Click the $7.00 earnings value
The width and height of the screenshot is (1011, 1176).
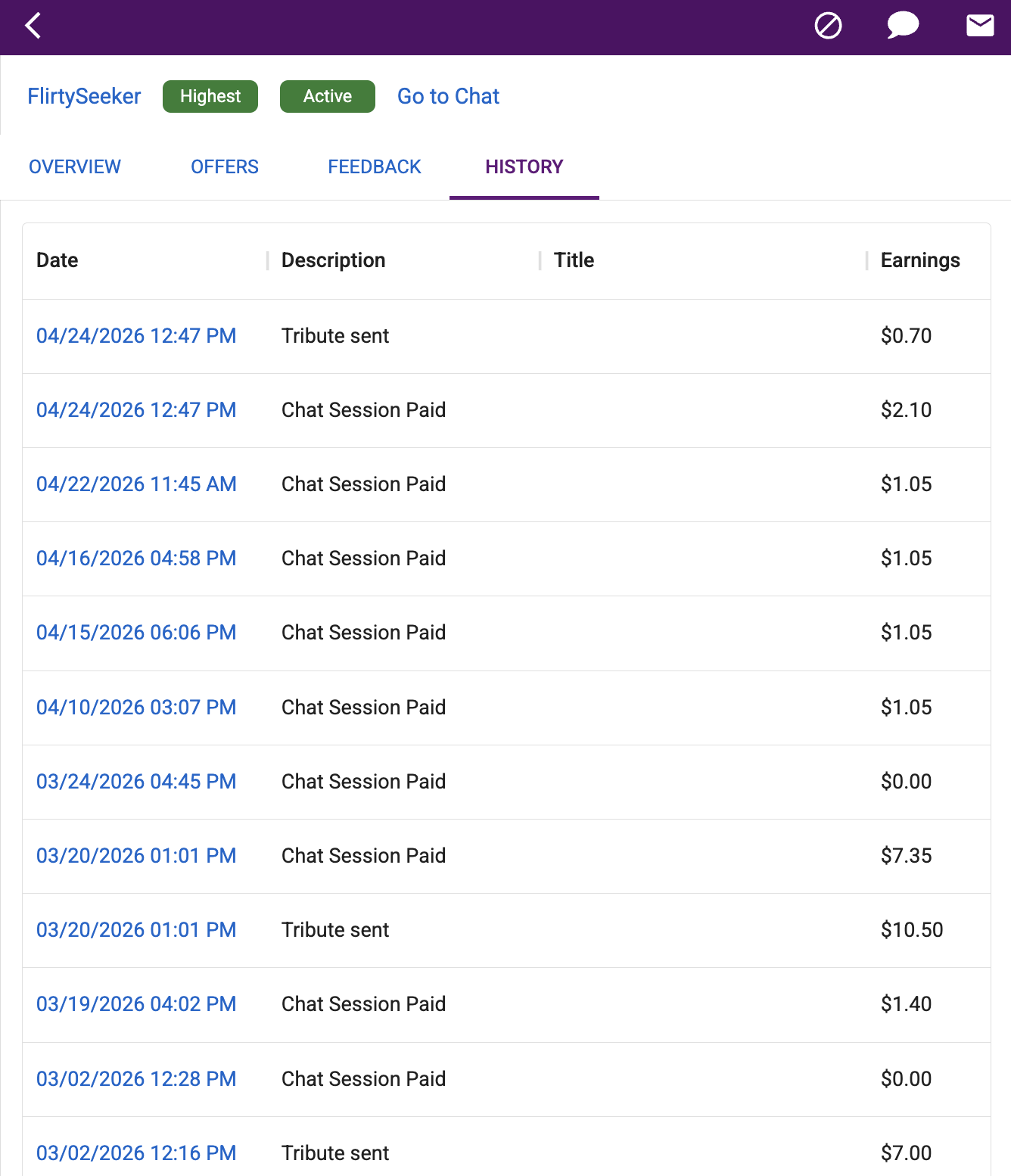[906, 1153]
